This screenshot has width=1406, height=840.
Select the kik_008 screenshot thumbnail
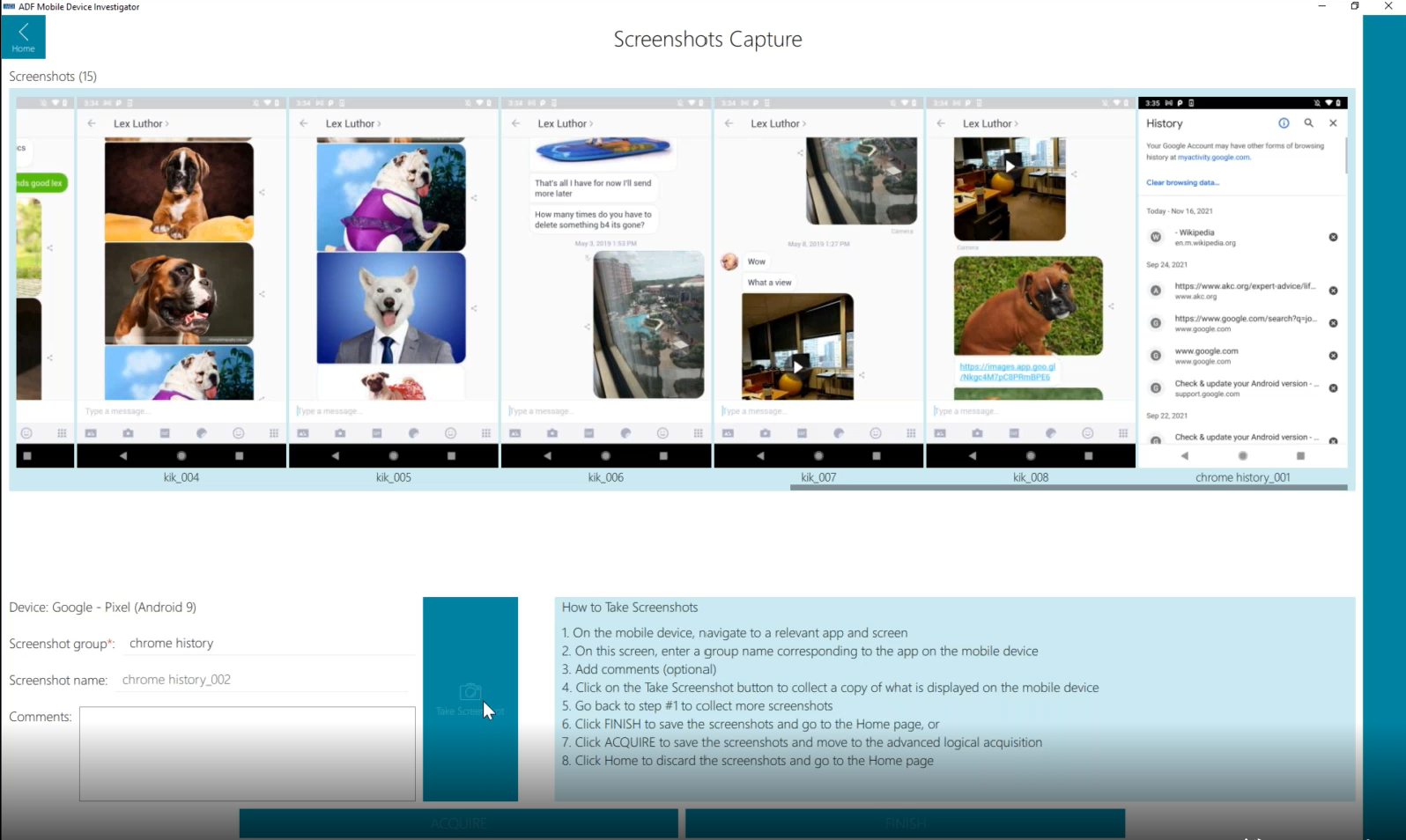pos(1031,282)
